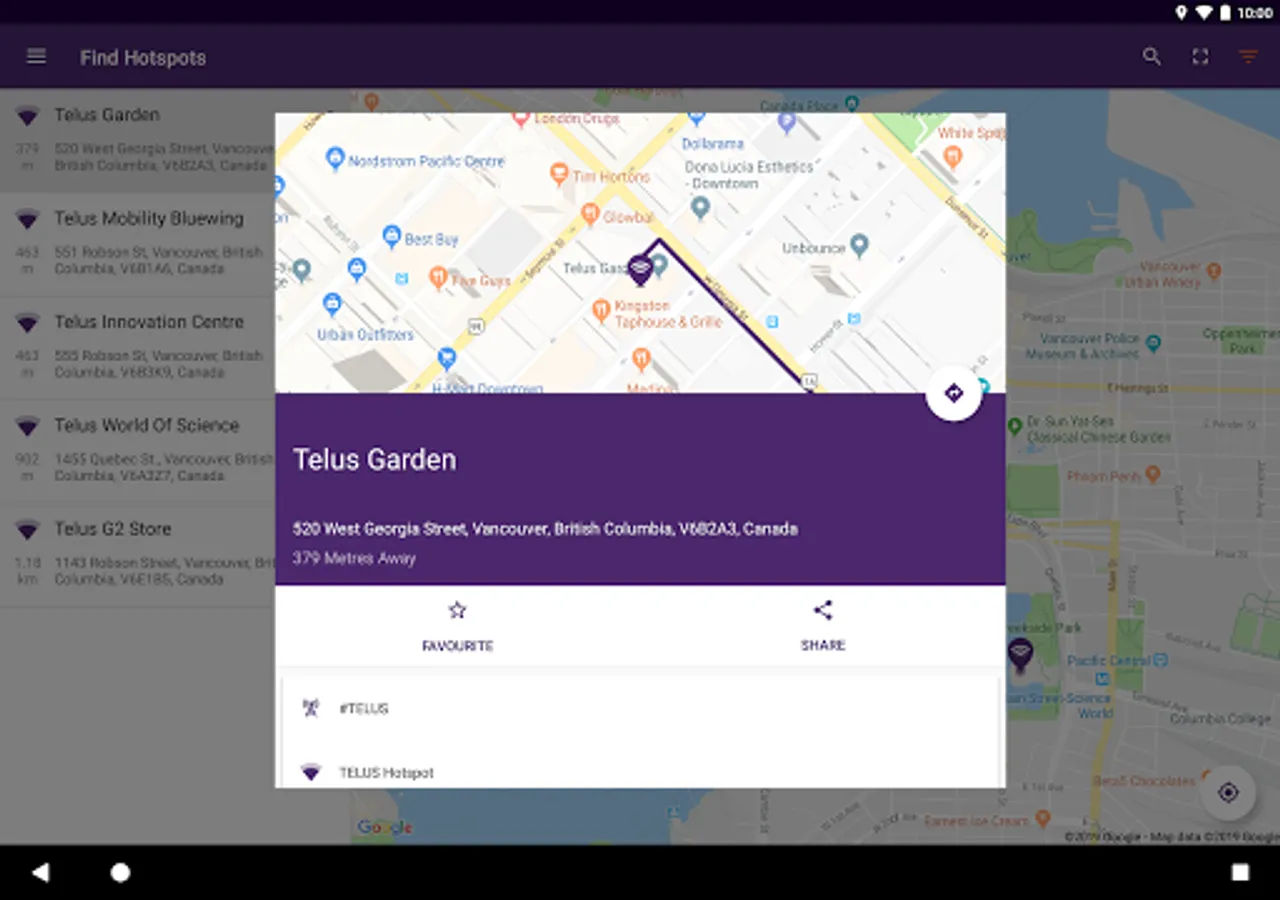Tap the 379 Metres Away text
The height and width of the screenshot is (900, 1280).
354,558
